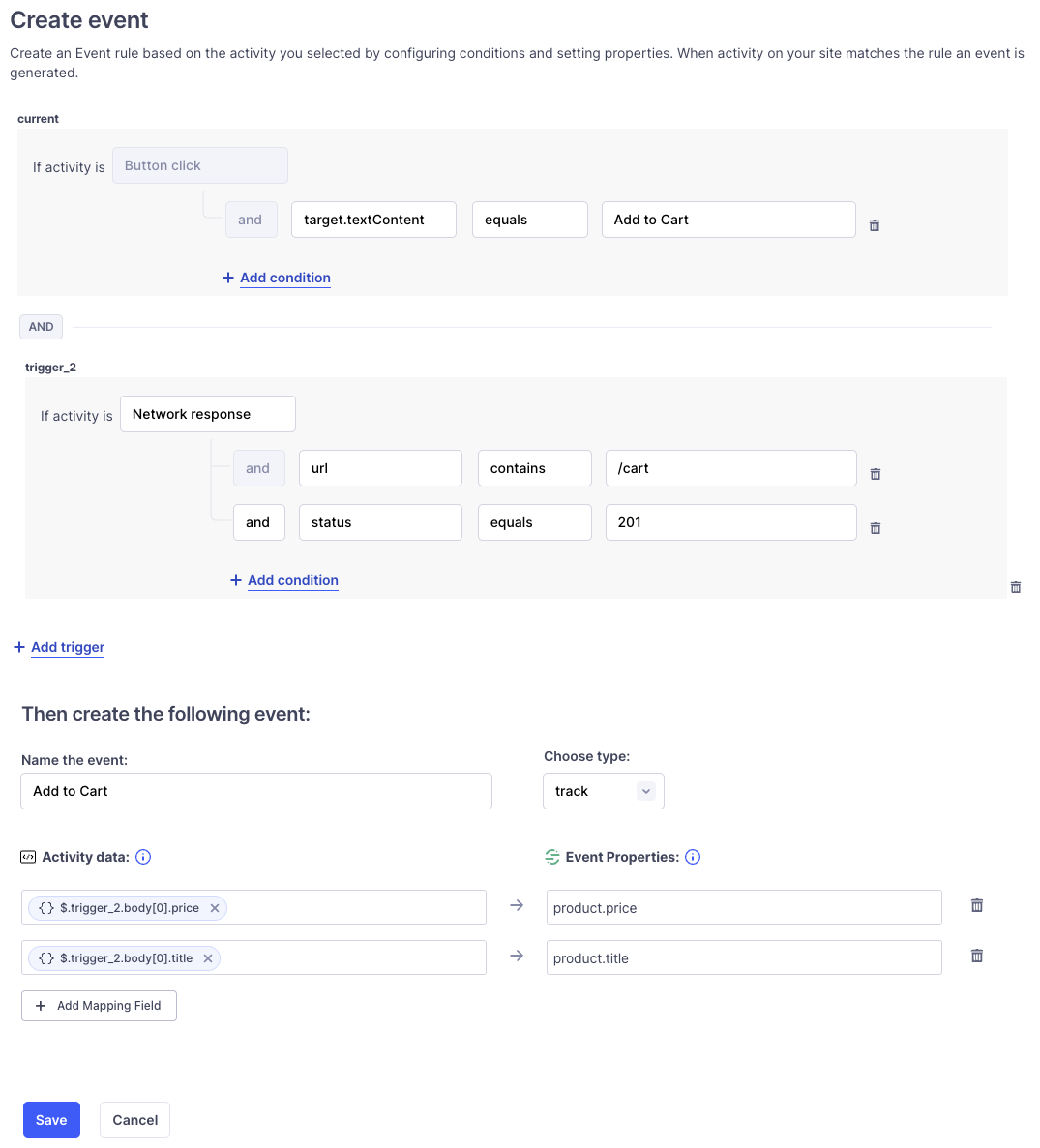Delete the target.textContent condition row
1040x1148 pixels.
pos(874,224)
